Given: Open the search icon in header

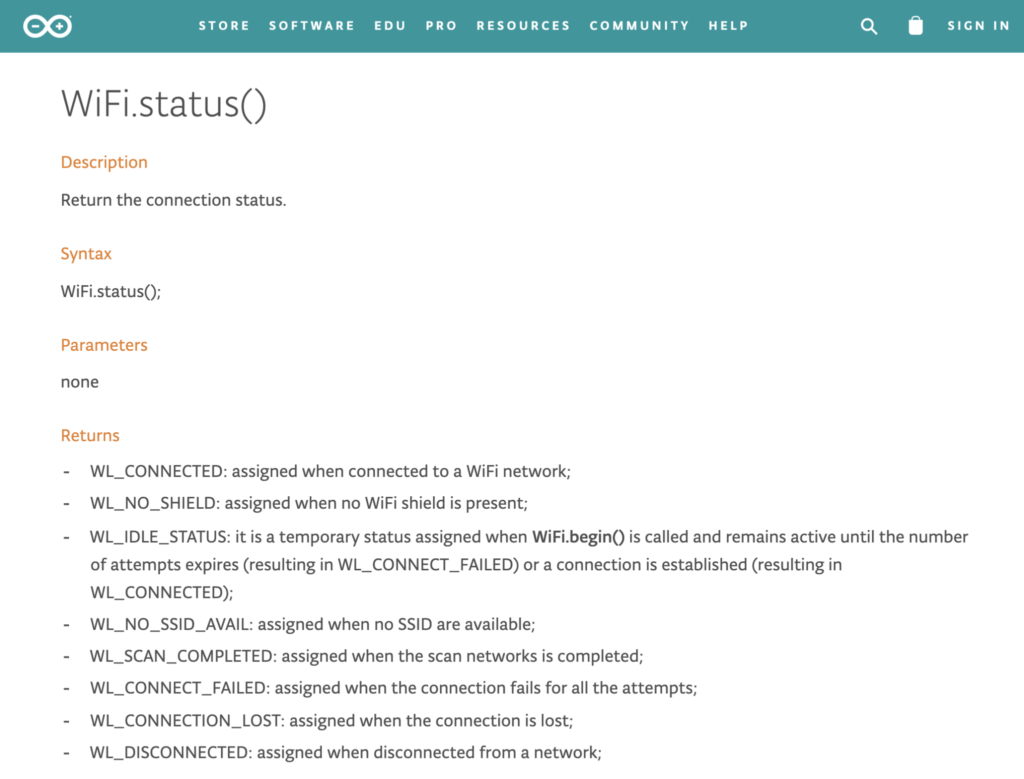Looking at the screenshot, I should [869, 27].
